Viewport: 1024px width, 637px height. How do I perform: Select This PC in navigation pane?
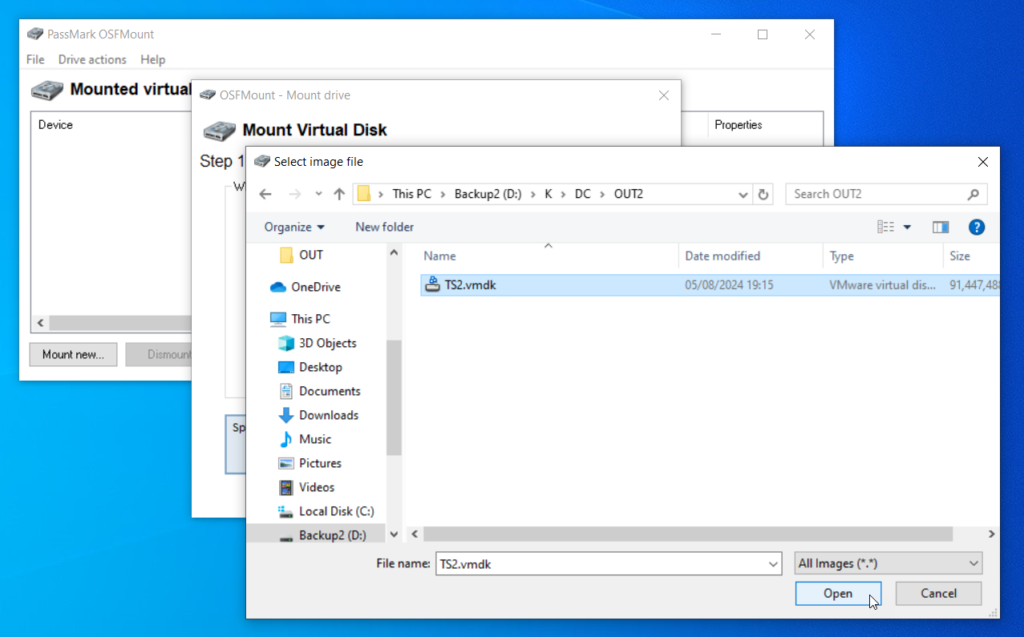pyautogui.click(x=310, y=319)
